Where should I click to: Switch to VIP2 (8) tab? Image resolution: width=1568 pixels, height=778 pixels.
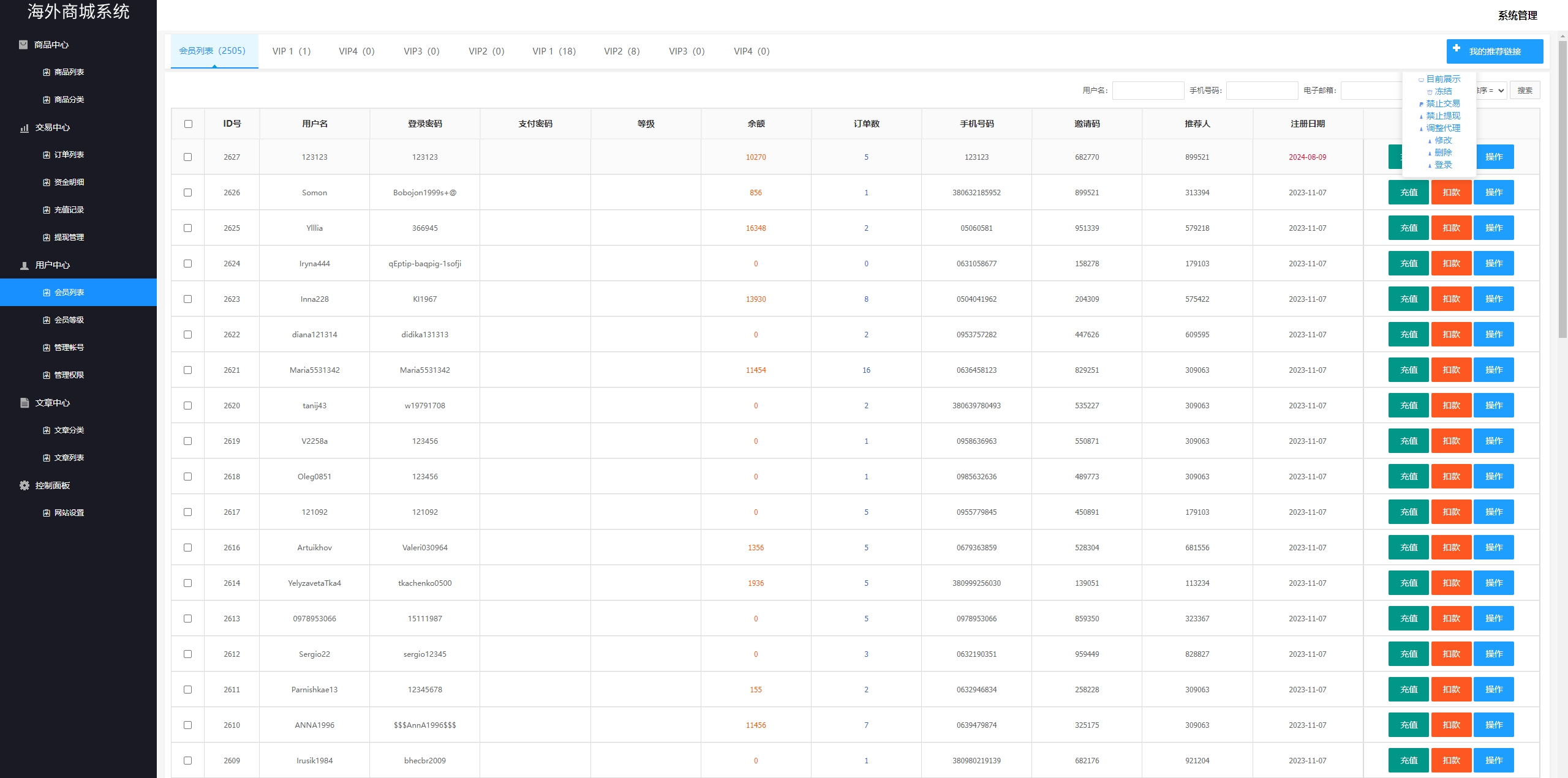pos(620,51)
